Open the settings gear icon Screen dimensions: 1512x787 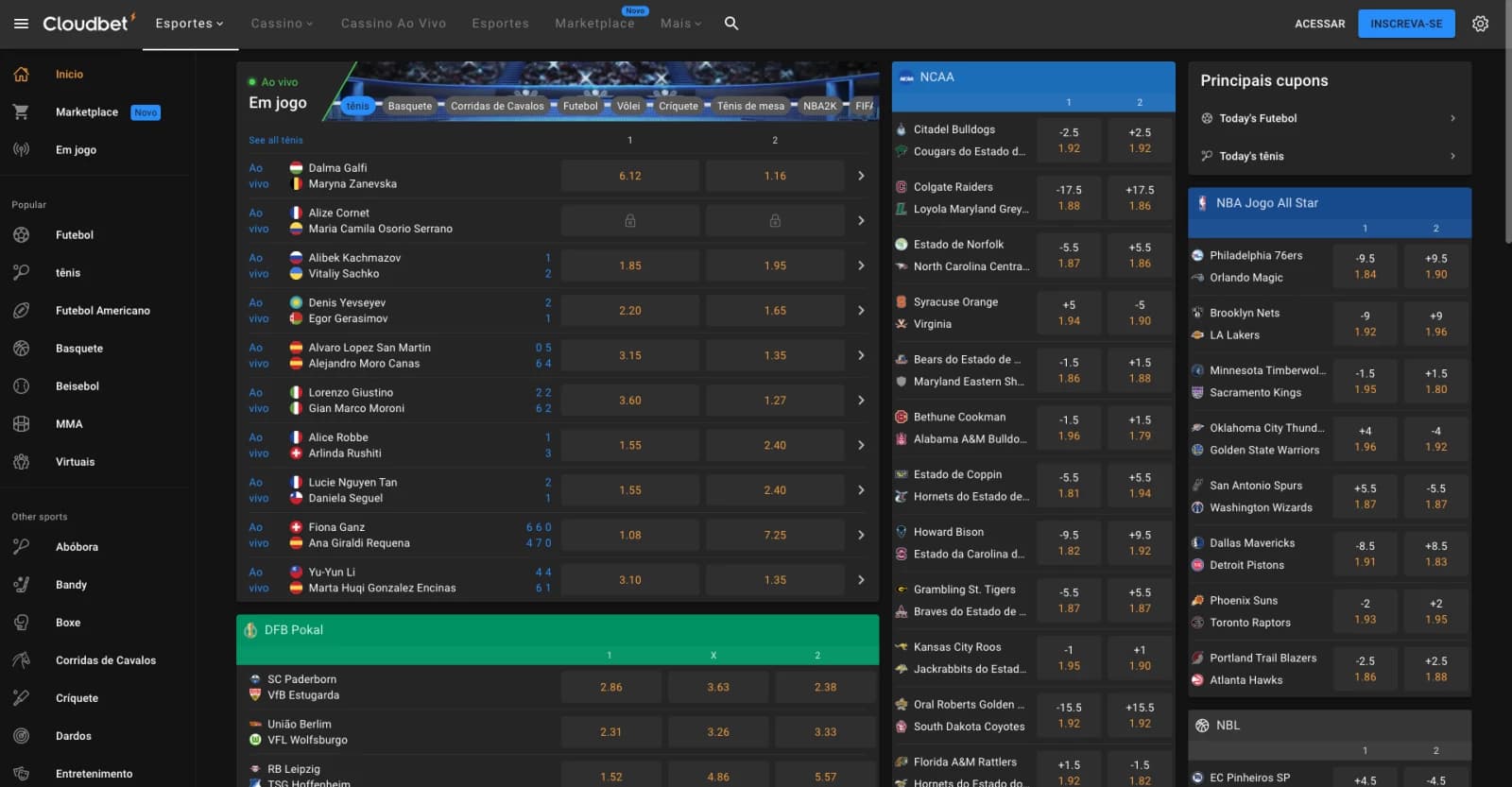click(1480, 24)
